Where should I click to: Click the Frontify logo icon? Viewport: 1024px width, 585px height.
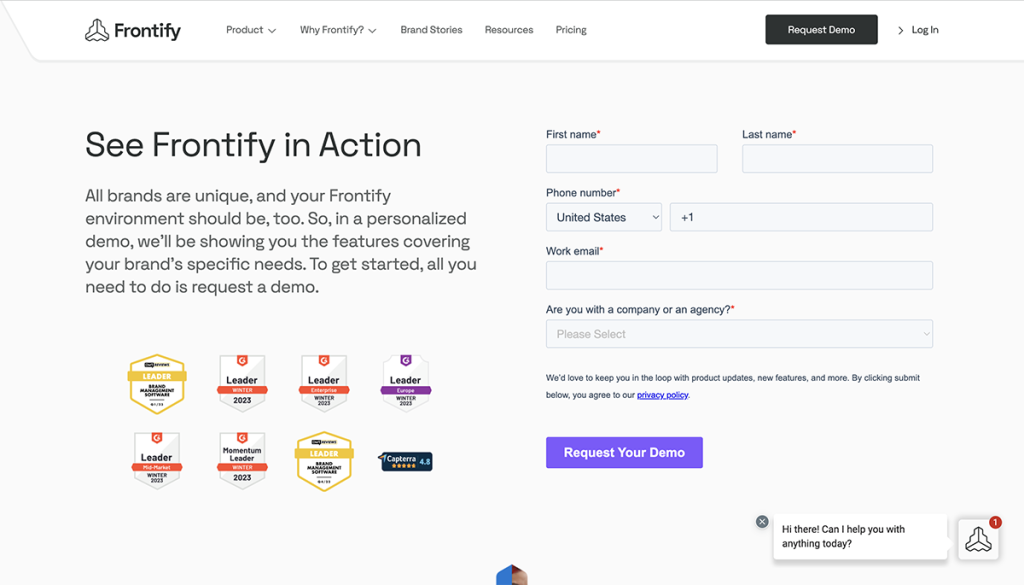pos(98,29)
